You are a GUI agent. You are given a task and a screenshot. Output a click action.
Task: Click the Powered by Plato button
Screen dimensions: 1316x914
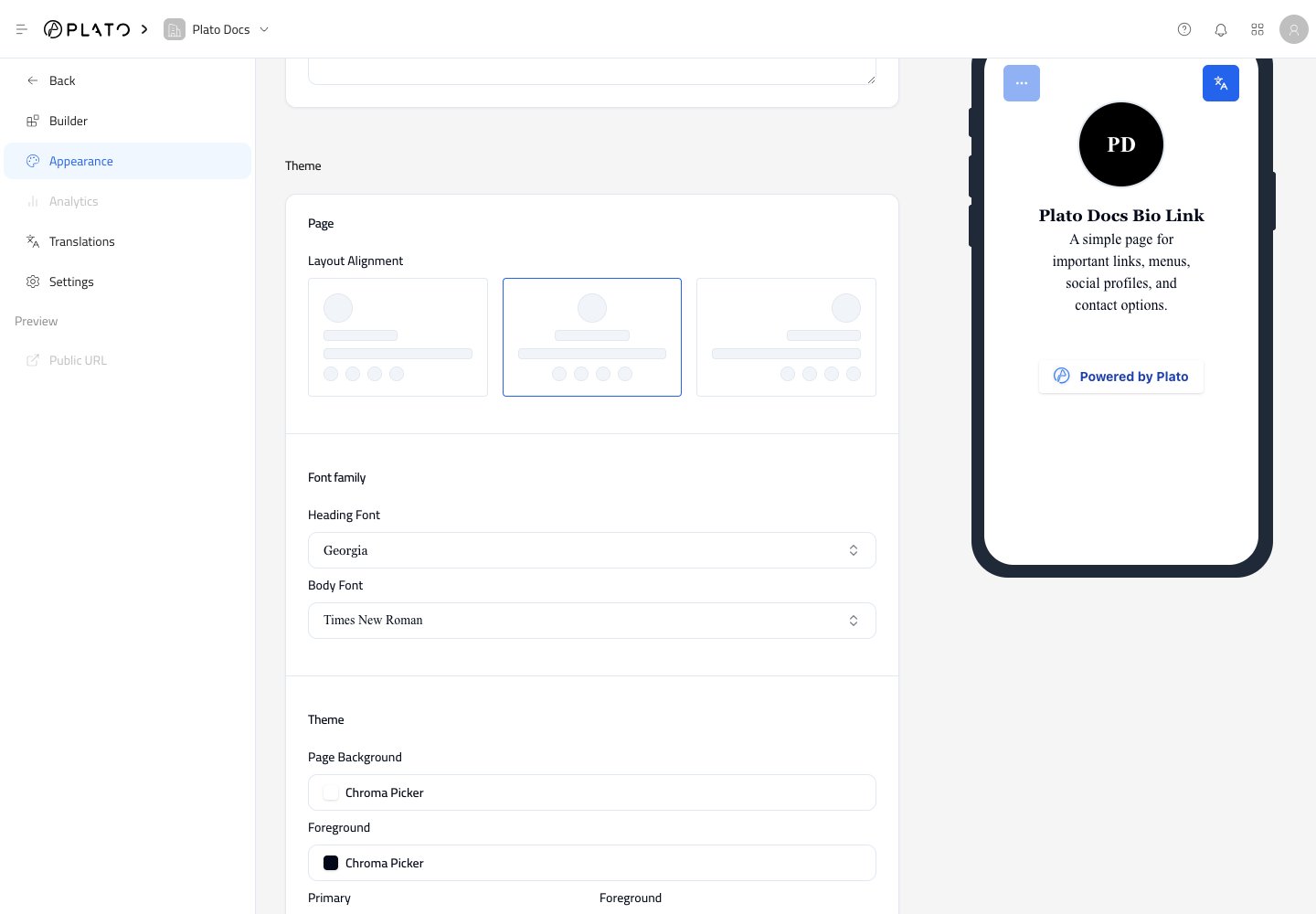[1121, 377]
